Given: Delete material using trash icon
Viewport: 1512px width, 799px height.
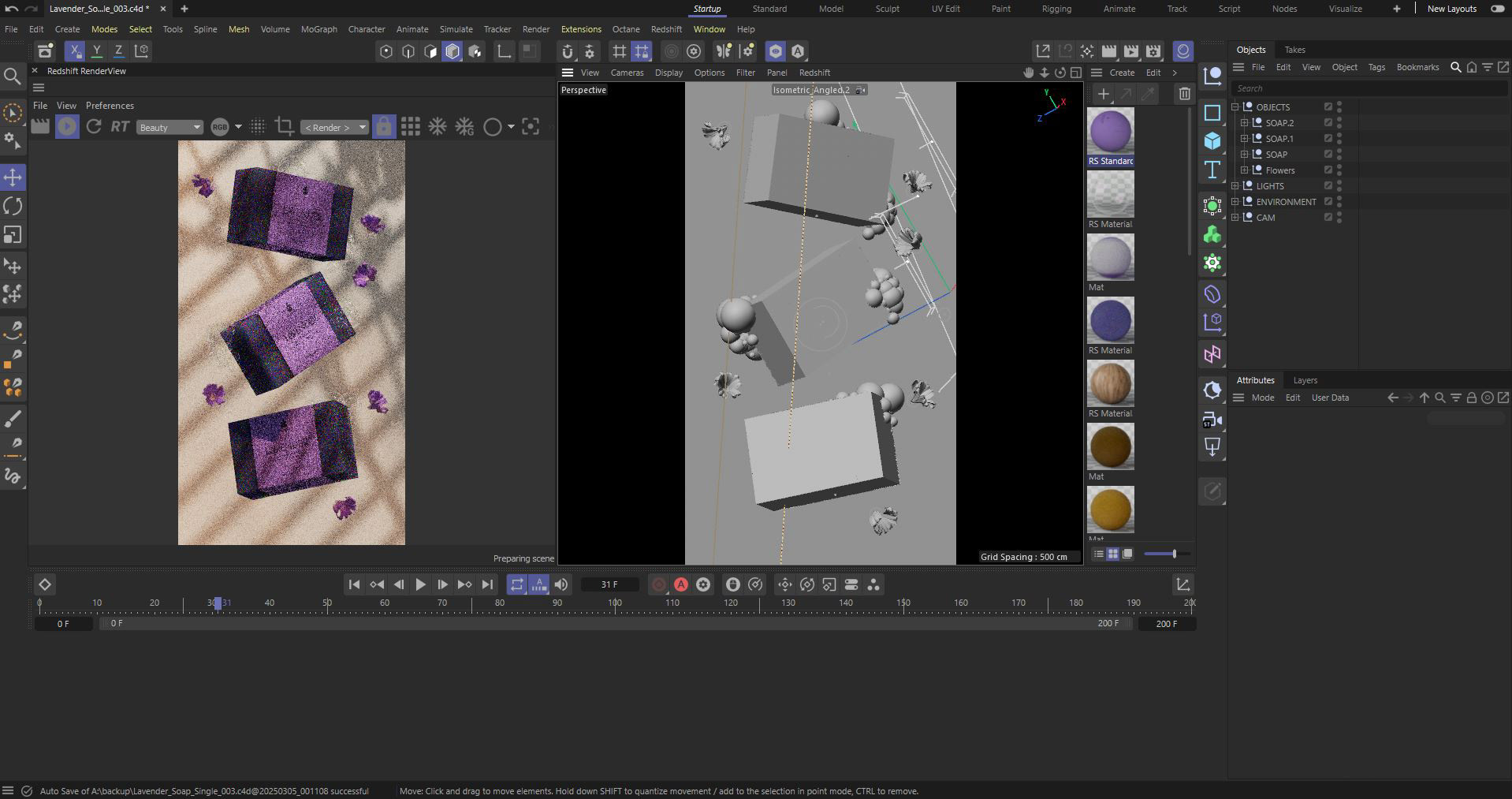Looking at the screenshot, I should pyautogui.click(x=1184, y=94).
